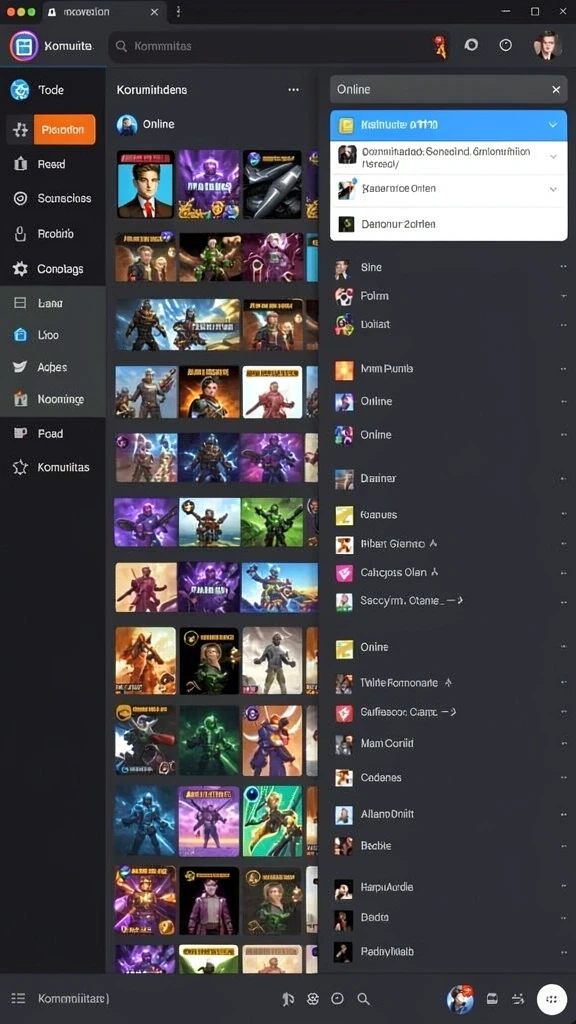
Task: Open options for the Mam Coniid row
Action: (563, 743)
